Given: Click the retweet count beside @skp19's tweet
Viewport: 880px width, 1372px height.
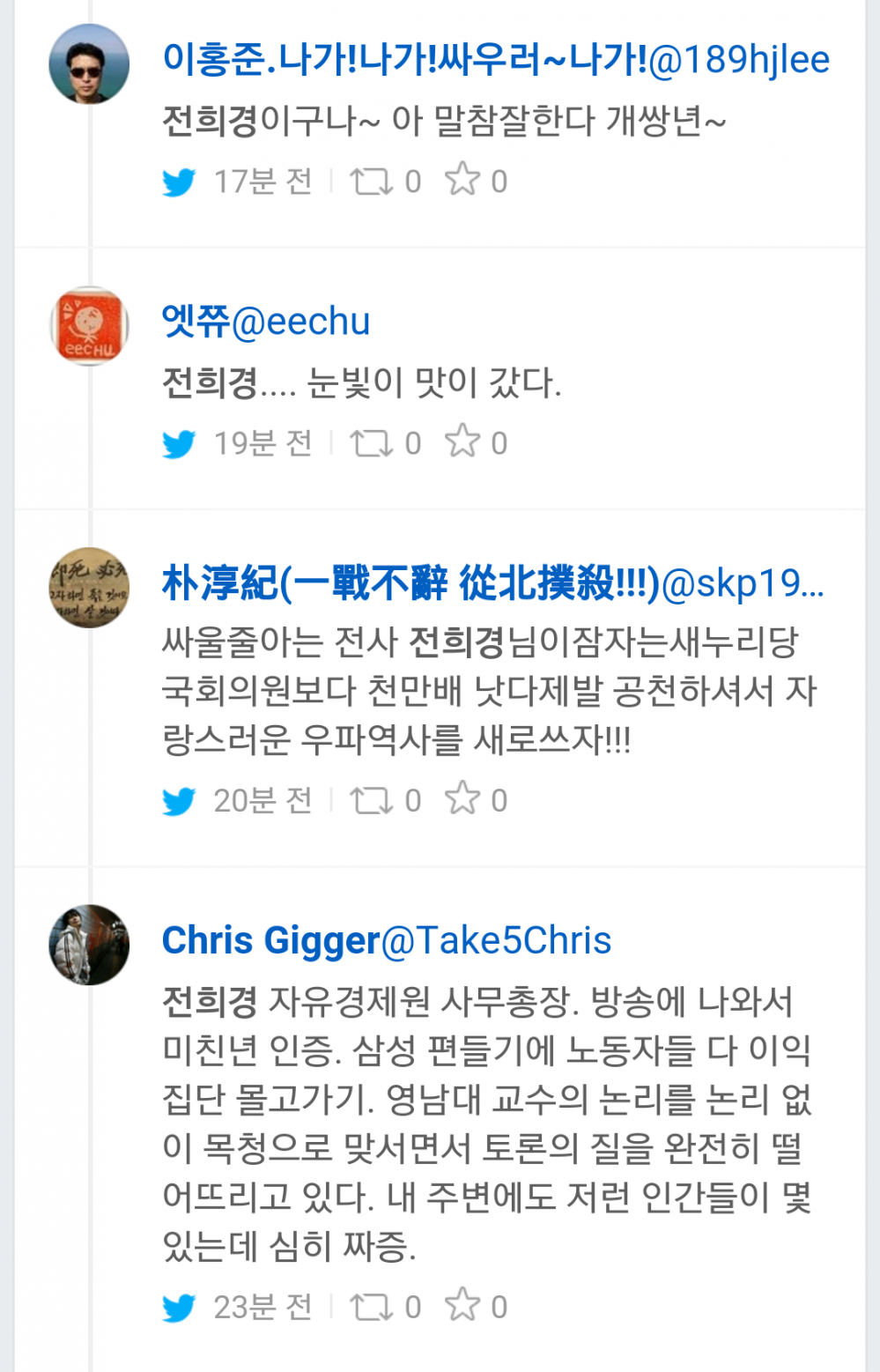Looking at the screenshot, I should click(412, 800).
